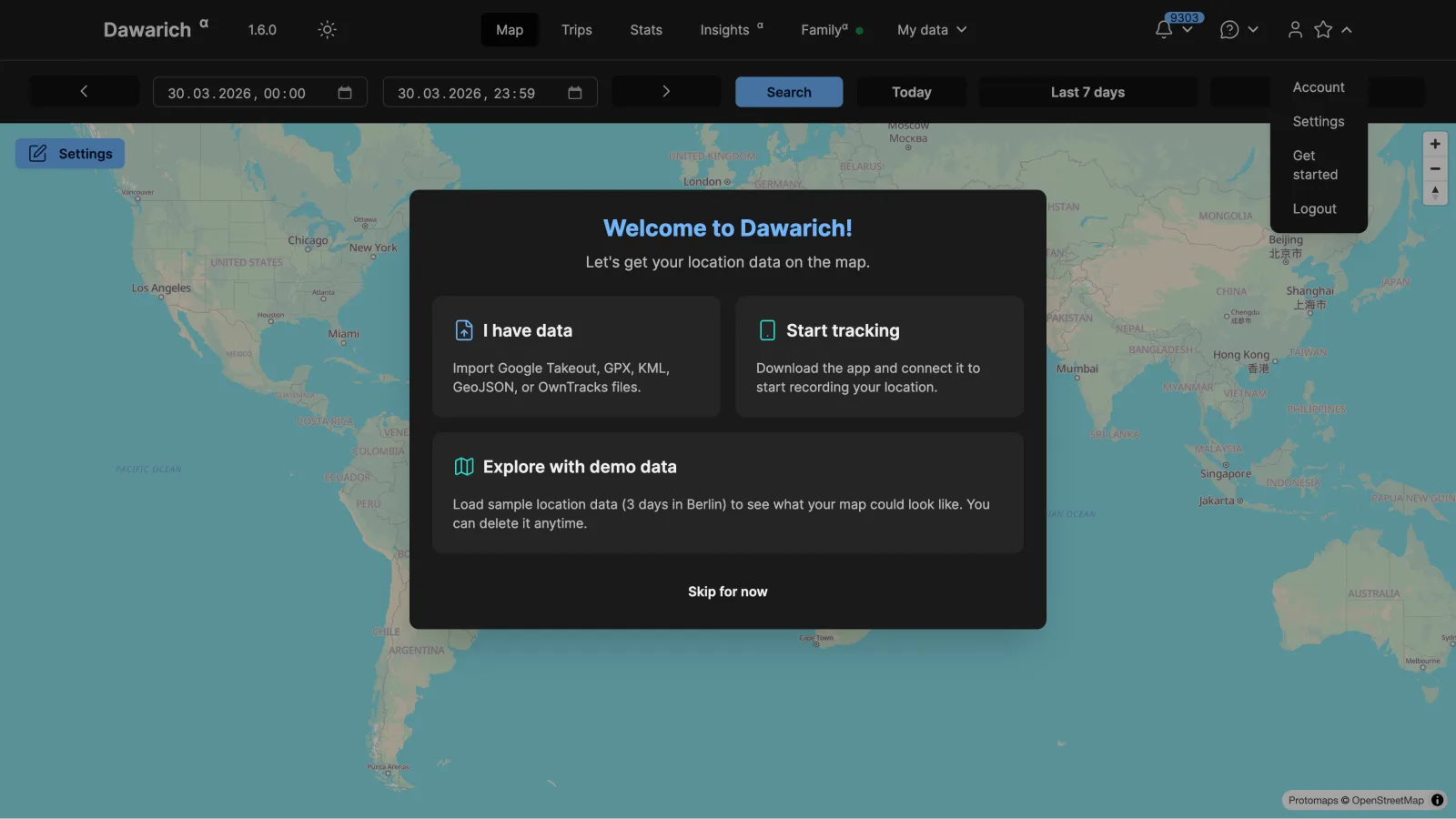Image resolution: width=1456 pixels, height=819 pixels.
Task: Click the Dawarich logo
Action: click(156, 29)
